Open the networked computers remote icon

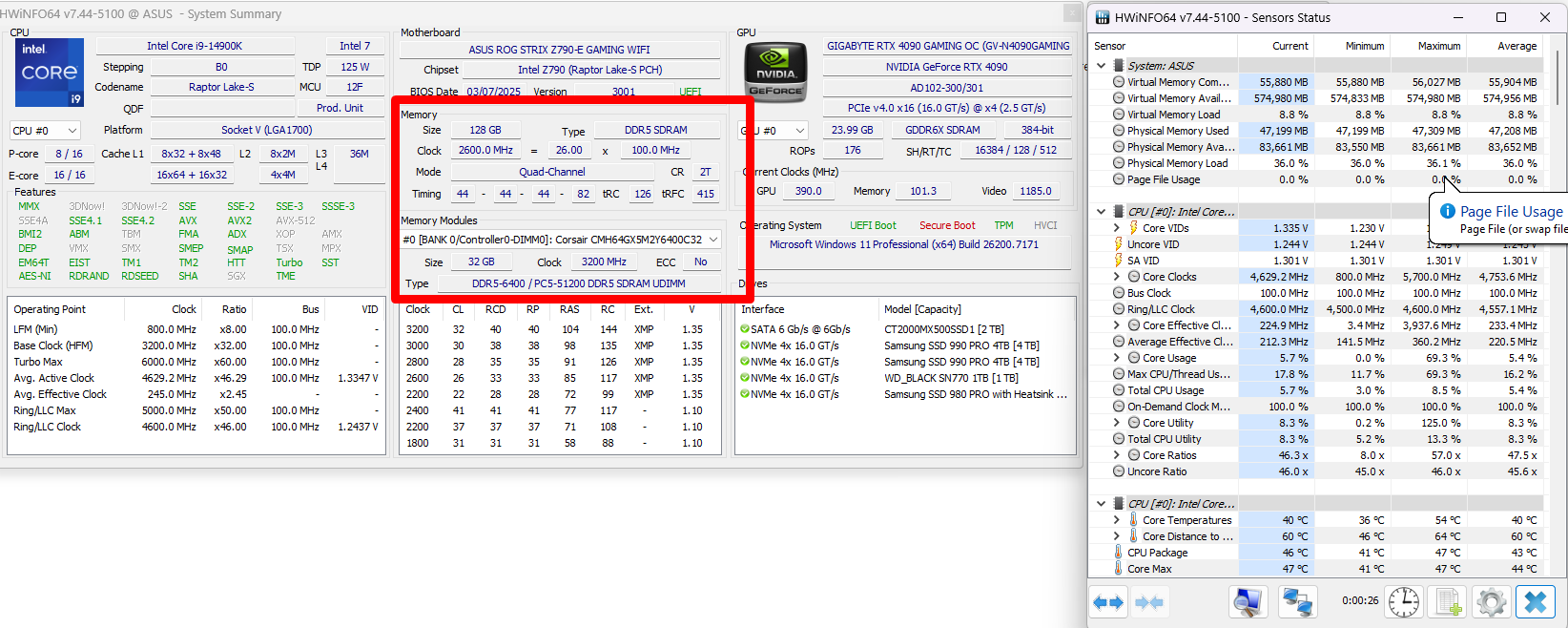point(1297,602)
